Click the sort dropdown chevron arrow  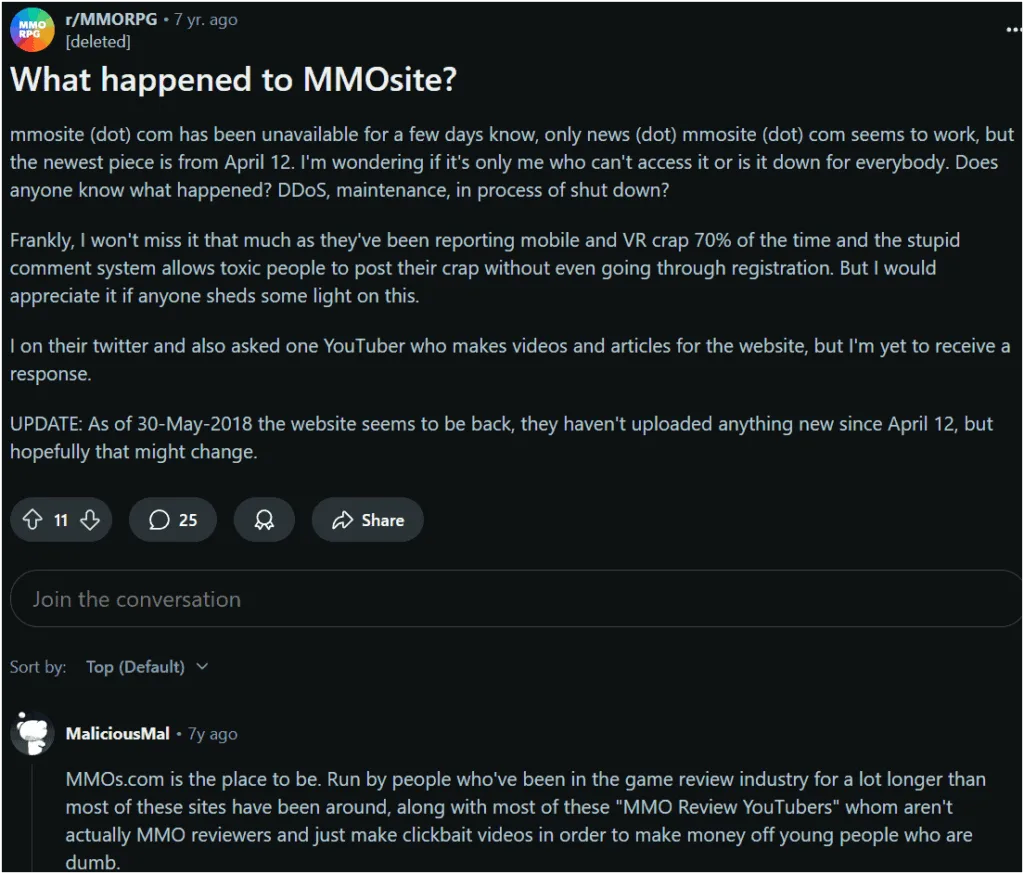[202, 667]
